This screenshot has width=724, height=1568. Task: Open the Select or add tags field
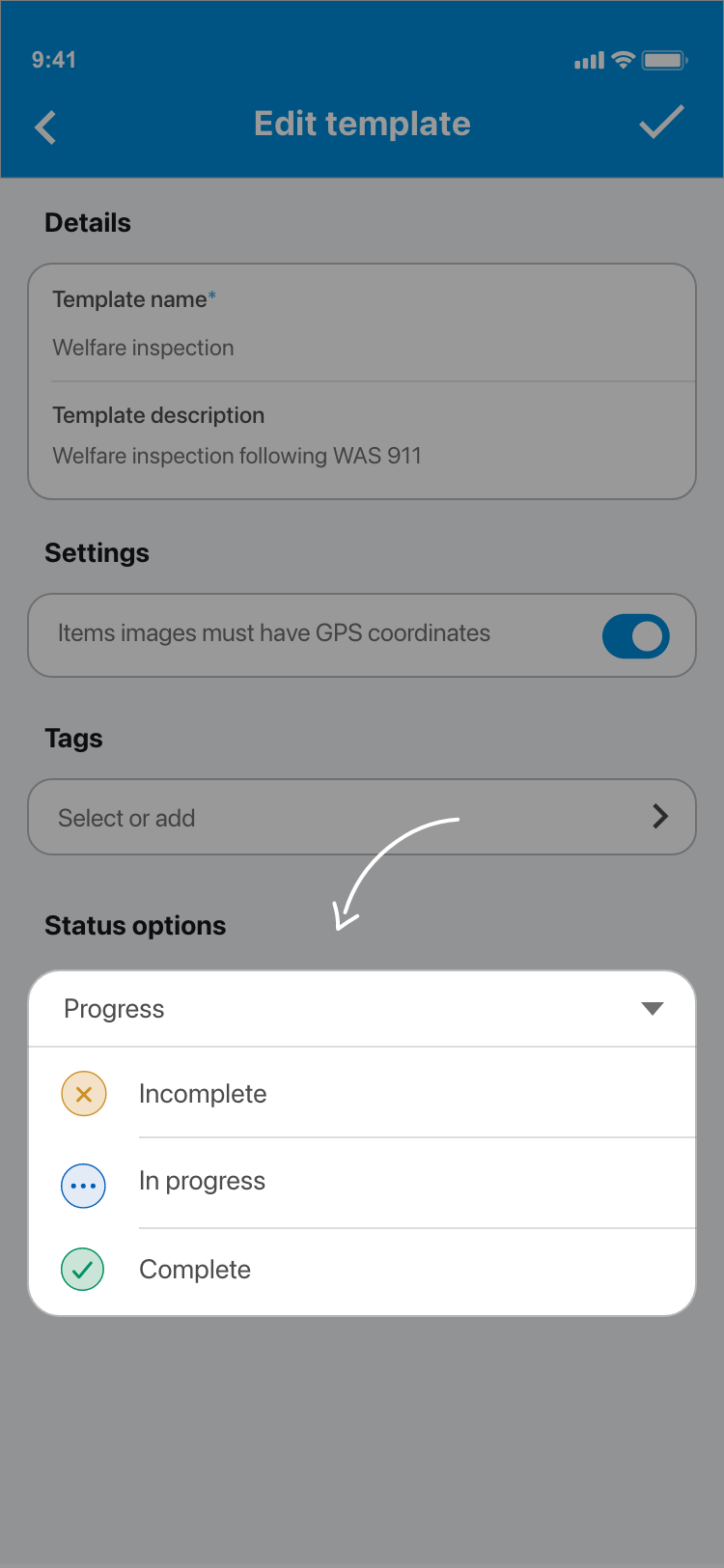coord(362,817)
